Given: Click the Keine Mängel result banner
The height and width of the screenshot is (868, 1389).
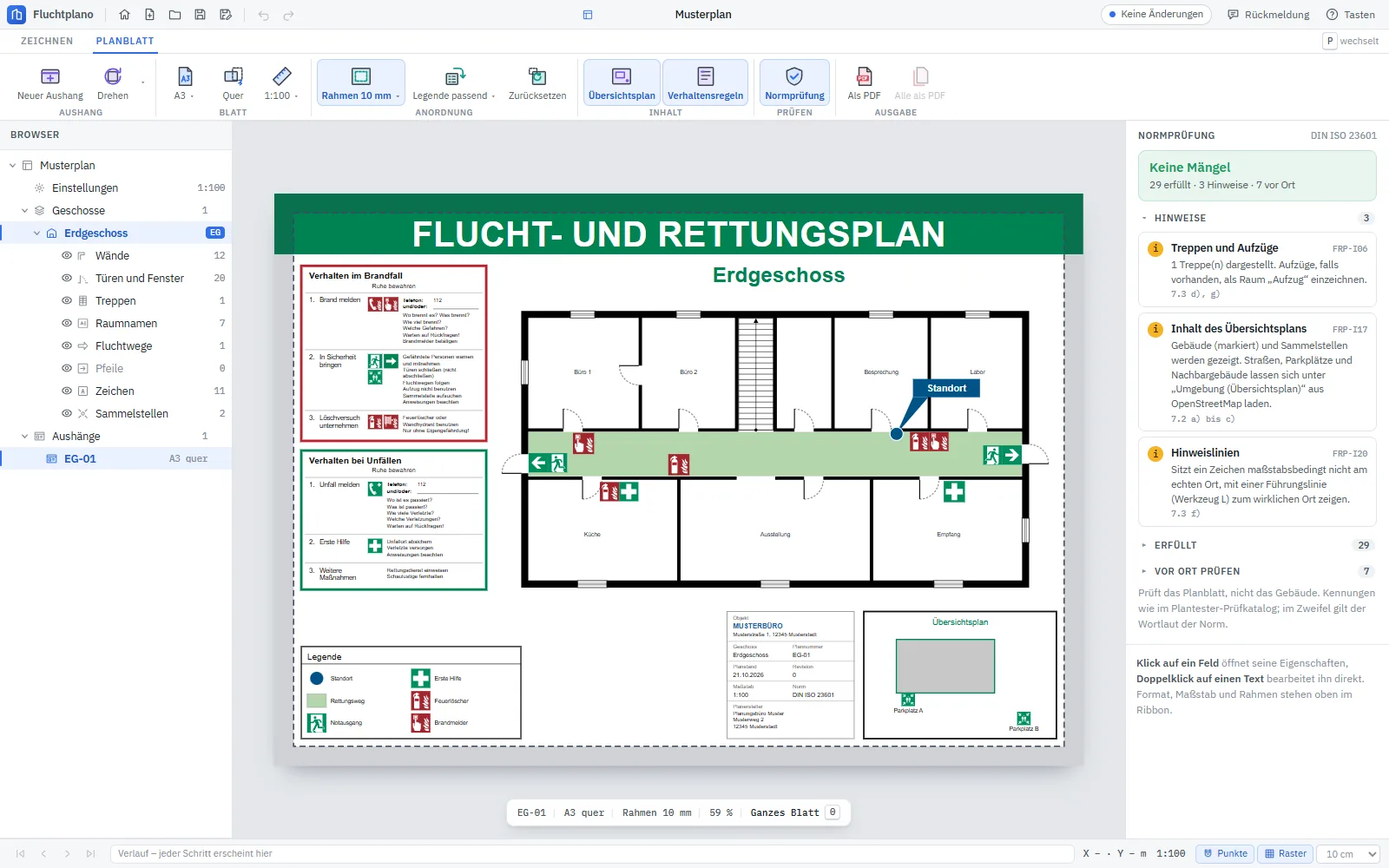Looking at the screenshot, I should pos(1257,175).
